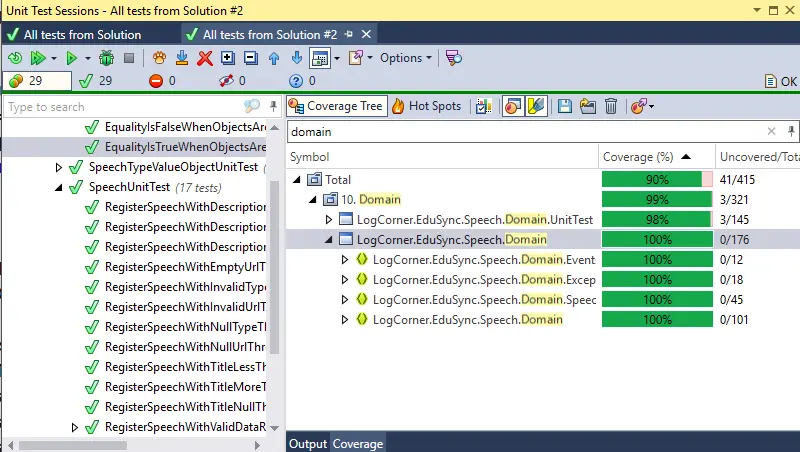The image size is (800, 452).
Task: Expand the Domain.Excep namespace node
Action: click(x=345, y=280)
